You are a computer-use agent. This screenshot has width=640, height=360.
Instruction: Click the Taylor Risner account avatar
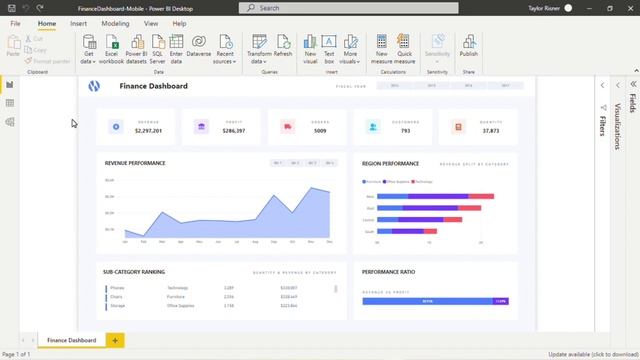[x=568, y=8]
